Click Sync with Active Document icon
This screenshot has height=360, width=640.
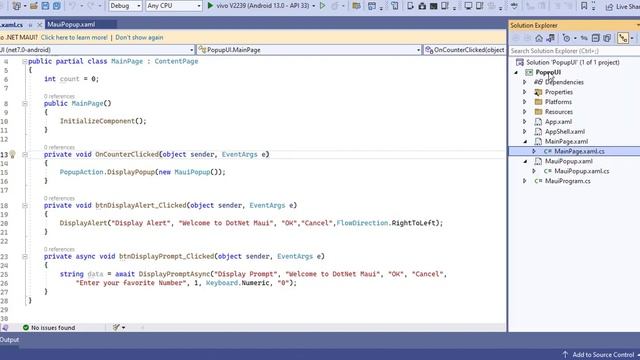(584, 38)
